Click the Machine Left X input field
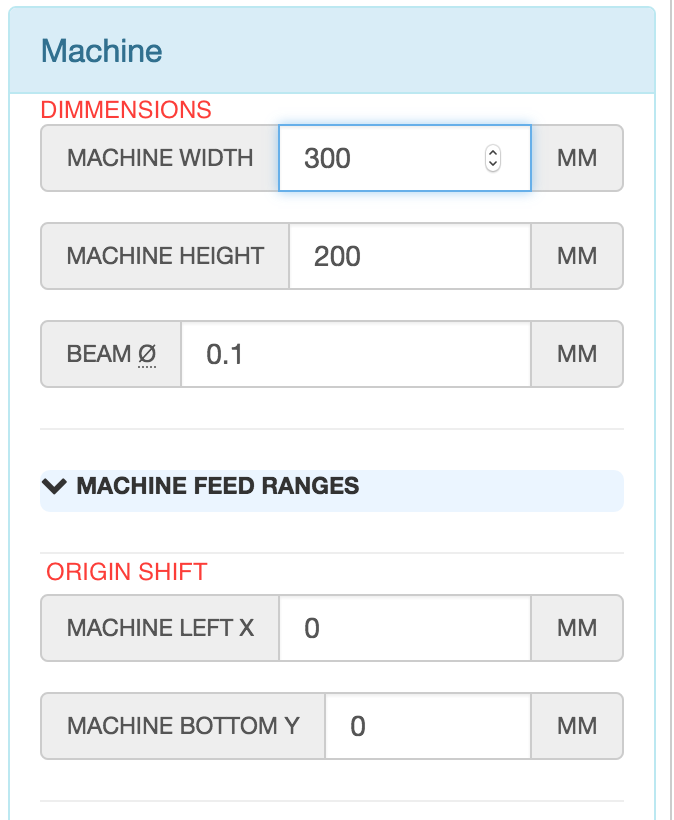674x820 pixels. (404, 628)
